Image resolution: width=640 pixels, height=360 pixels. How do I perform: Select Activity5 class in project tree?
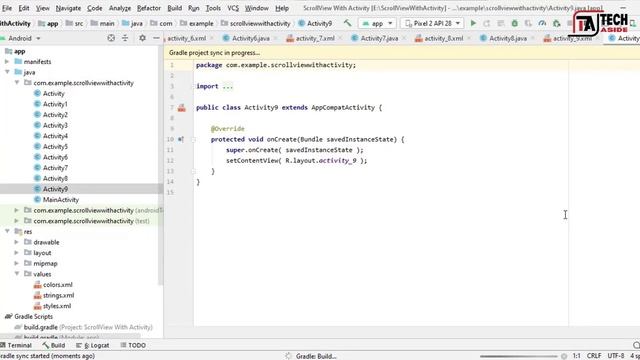pos(55,147)
